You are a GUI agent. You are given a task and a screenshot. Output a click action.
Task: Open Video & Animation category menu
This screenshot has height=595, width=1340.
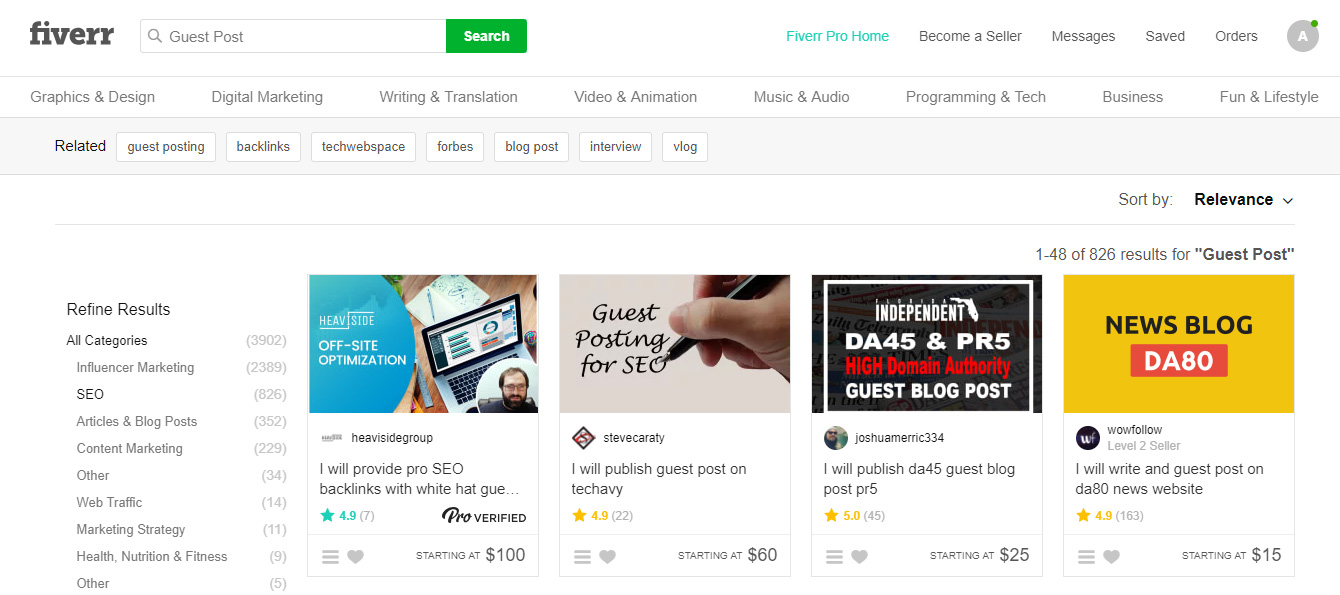tap(635, 97)
